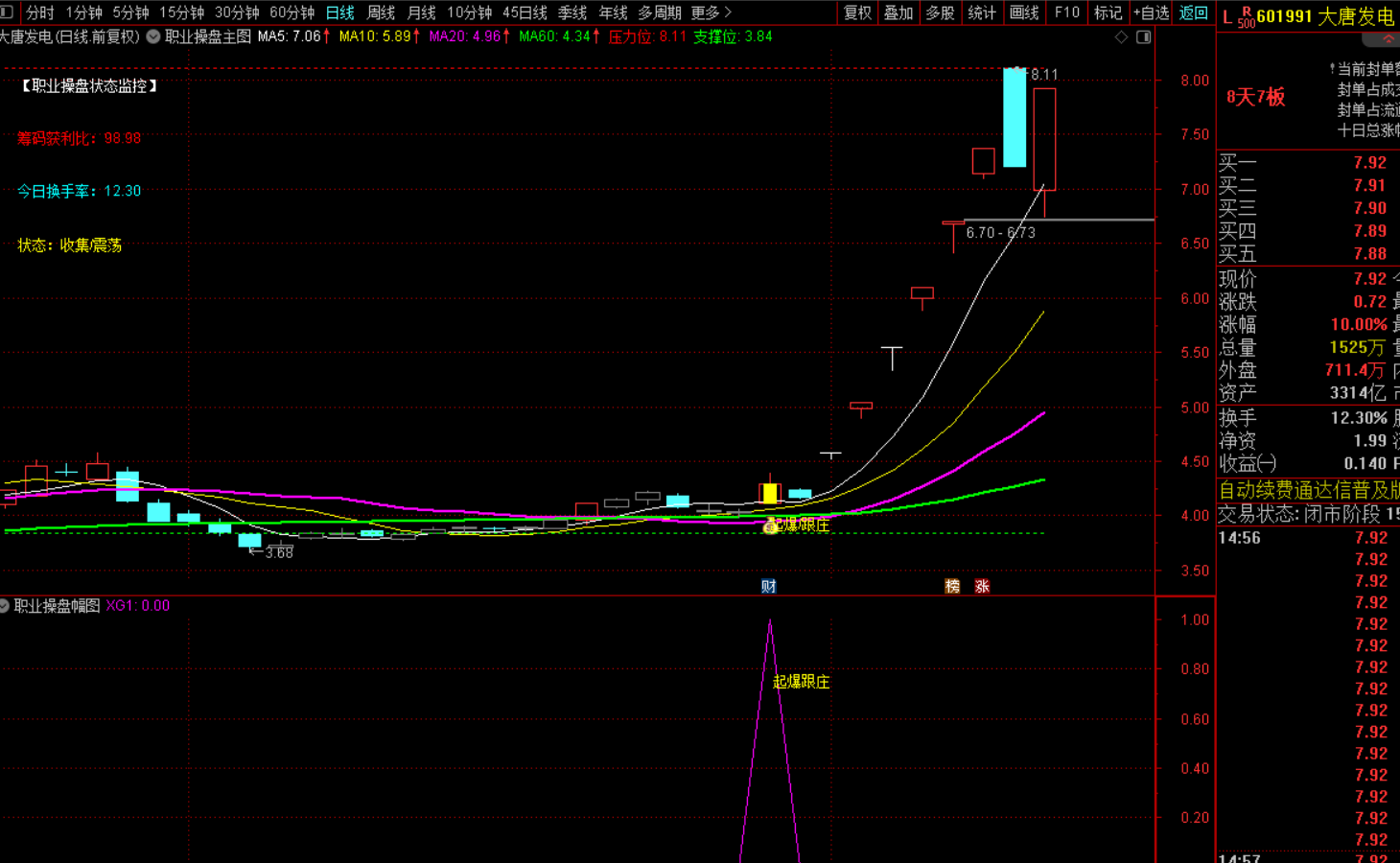The width and height of the screenshot is (1400, 863).
Task: Open the F10 company info
Action: 1067,12
